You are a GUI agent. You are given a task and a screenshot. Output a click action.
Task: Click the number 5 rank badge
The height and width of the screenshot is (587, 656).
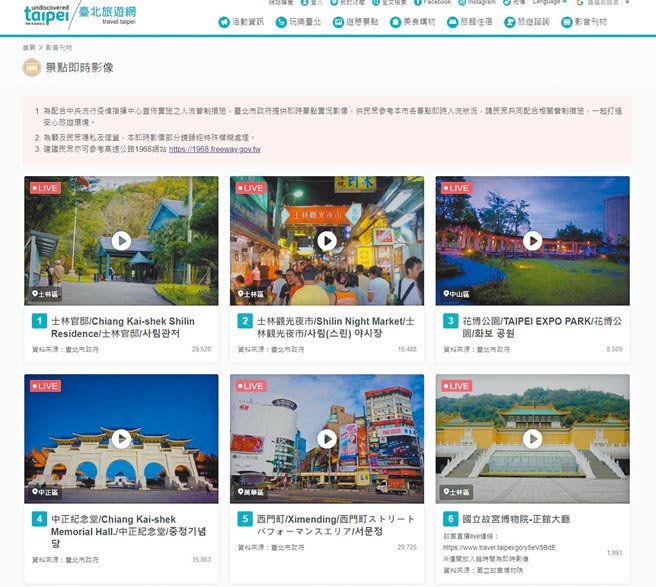[245, 519]
